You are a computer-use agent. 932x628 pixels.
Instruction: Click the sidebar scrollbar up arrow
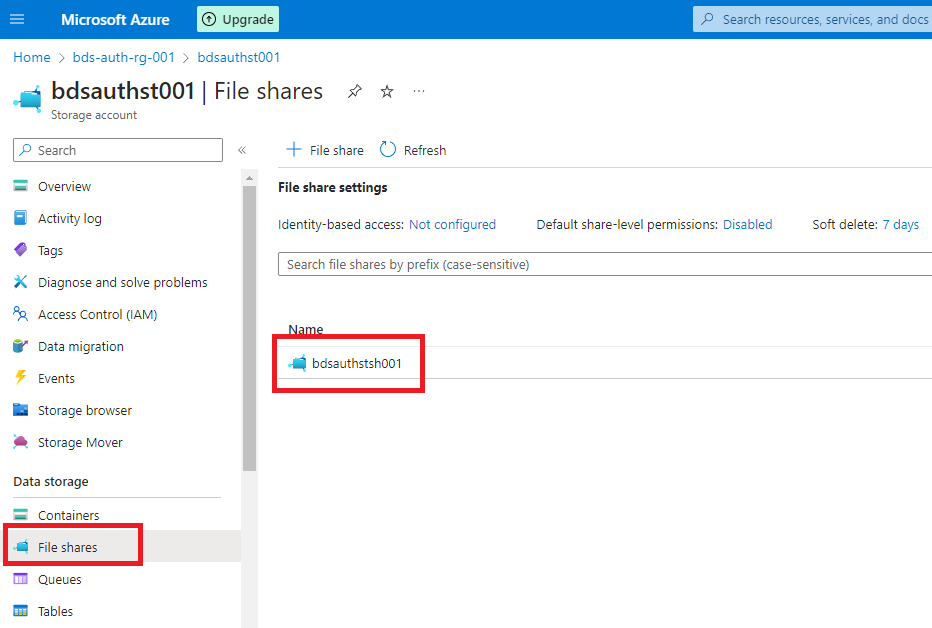point(249,178)
